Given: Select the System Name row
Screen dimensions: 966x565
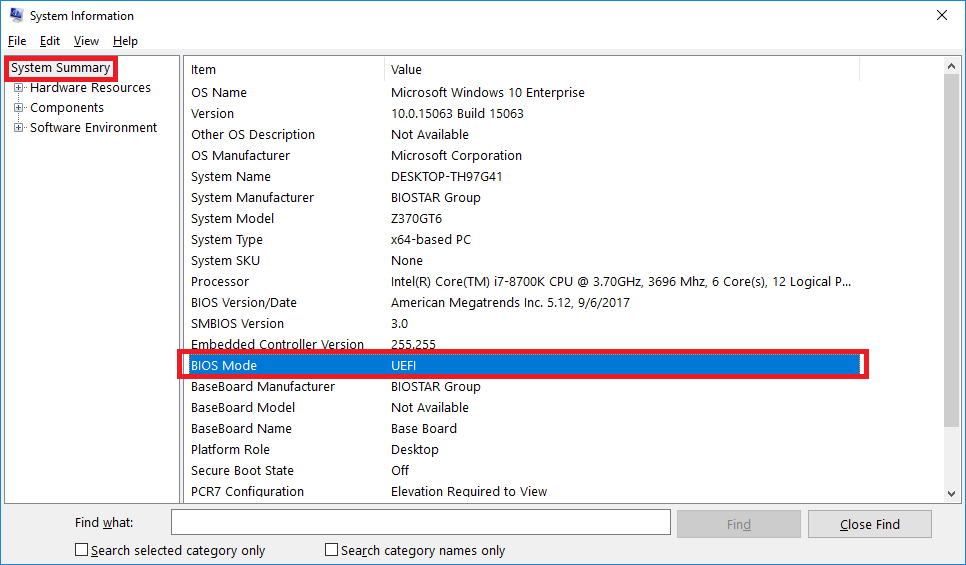Looking at the screenshot, I should click(x=524, y=176).
